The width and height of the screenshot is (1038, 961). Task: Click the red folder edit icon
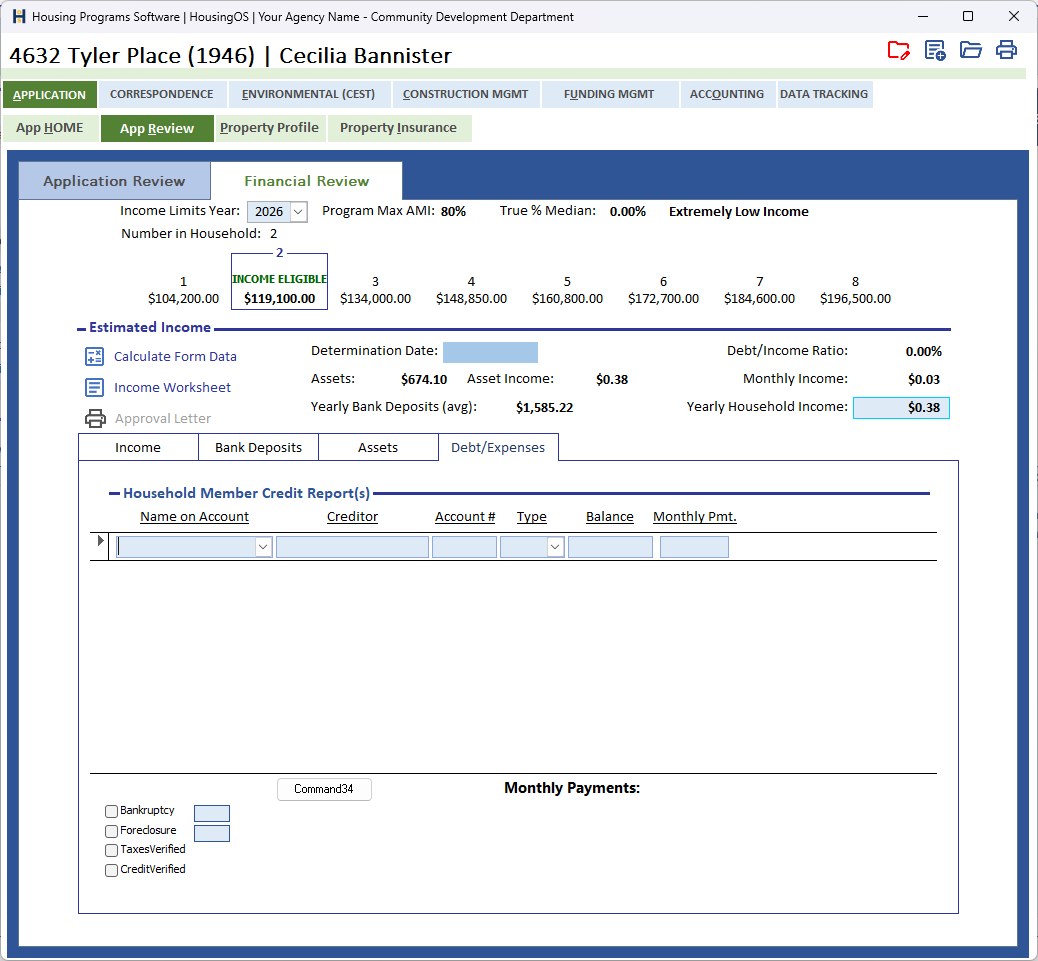(x=898, y=50)
